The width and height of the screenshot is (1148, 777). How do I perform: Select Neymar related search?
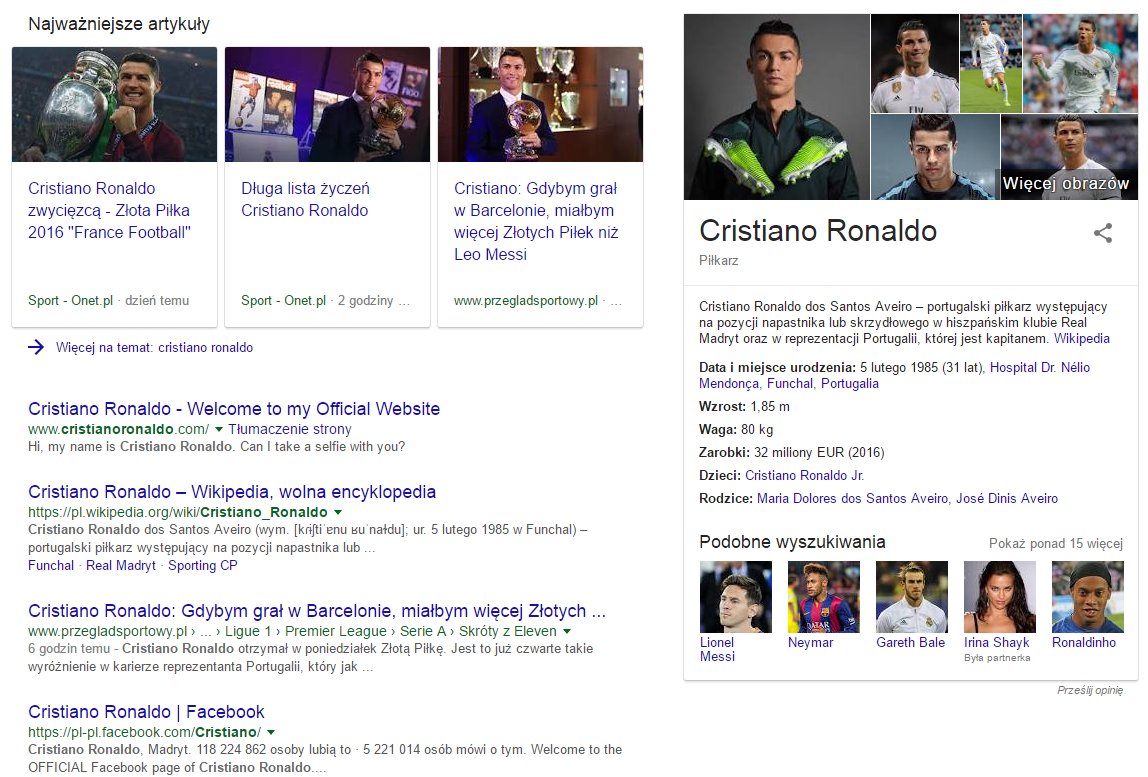tap(823, 605)
